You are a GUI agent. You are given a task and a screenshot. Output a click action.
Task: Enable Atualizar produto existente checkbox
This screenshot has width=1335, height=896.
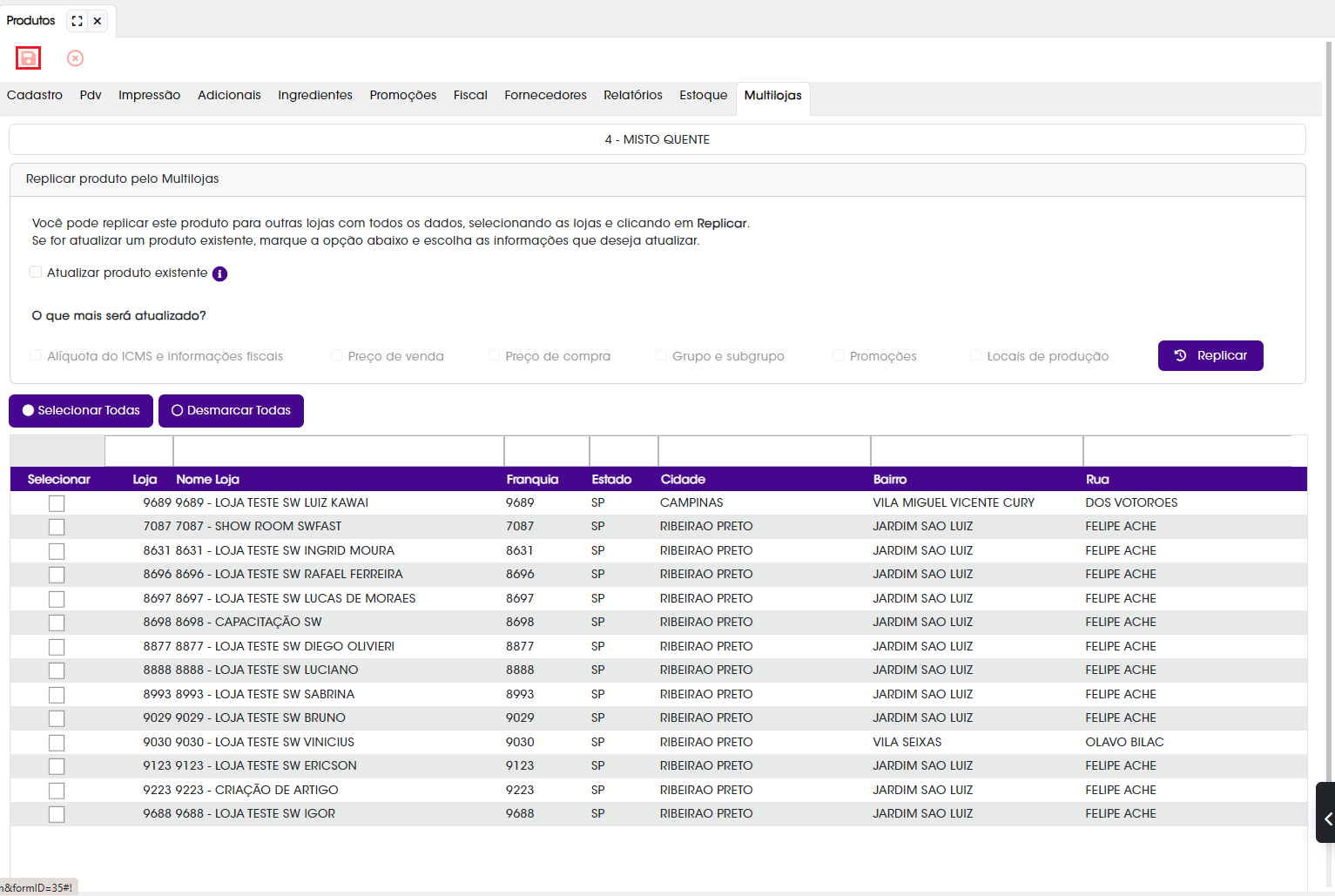(x=36, y=272)
